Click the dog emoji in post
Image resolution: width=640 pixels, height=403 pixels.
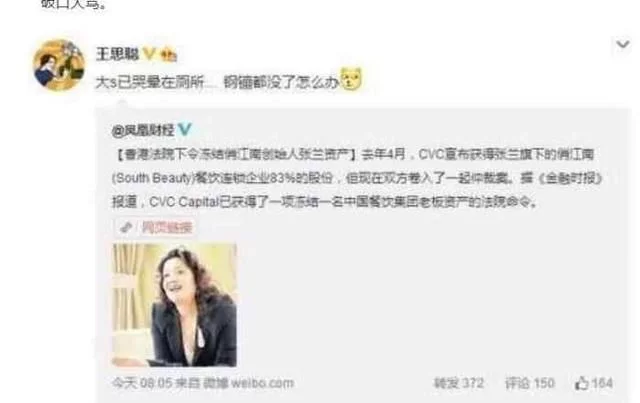coord(351,78)
